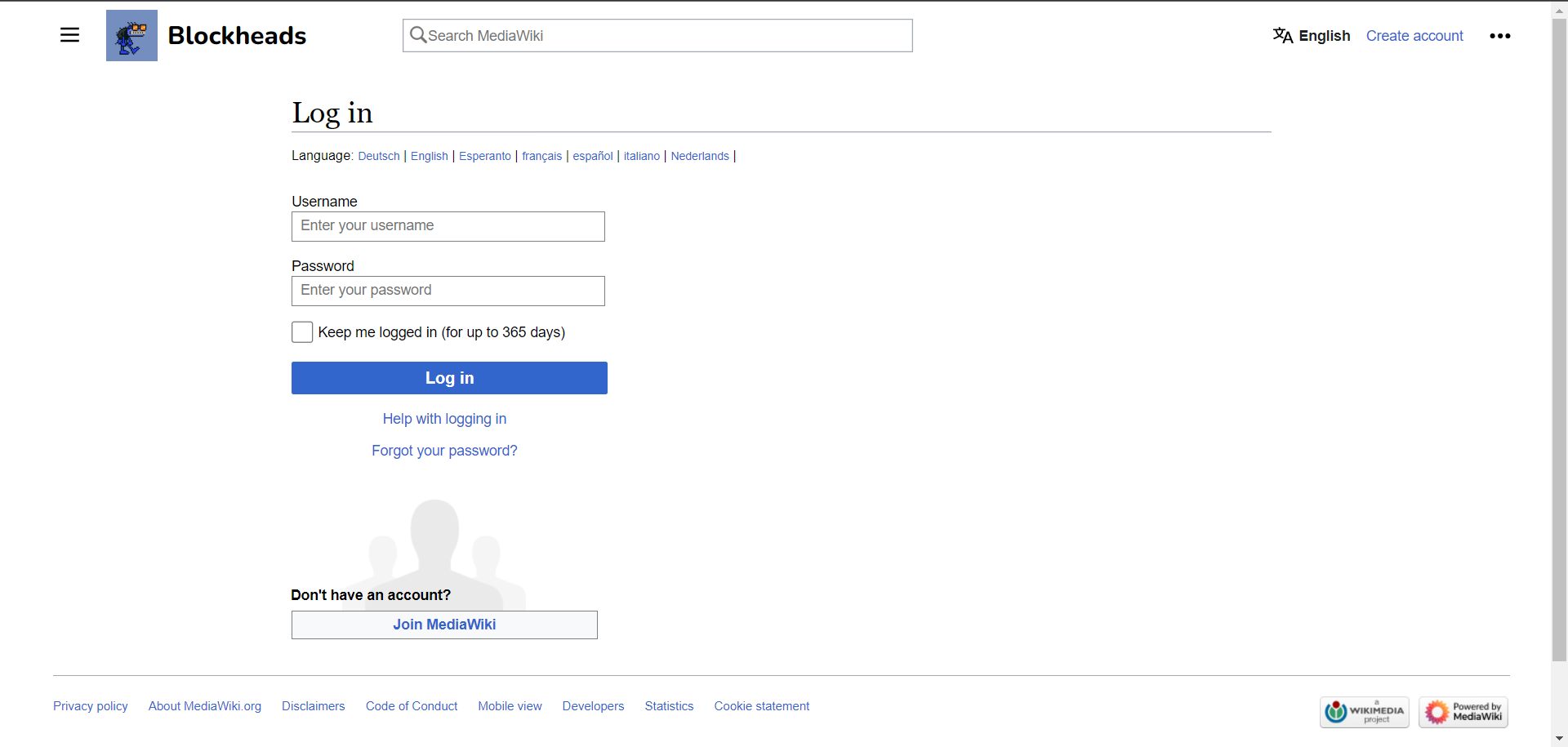Click the Powered by MediaWiki badge
Image resolution: width=1568 pixels, height=747 pixels.
coord(1463,712)
